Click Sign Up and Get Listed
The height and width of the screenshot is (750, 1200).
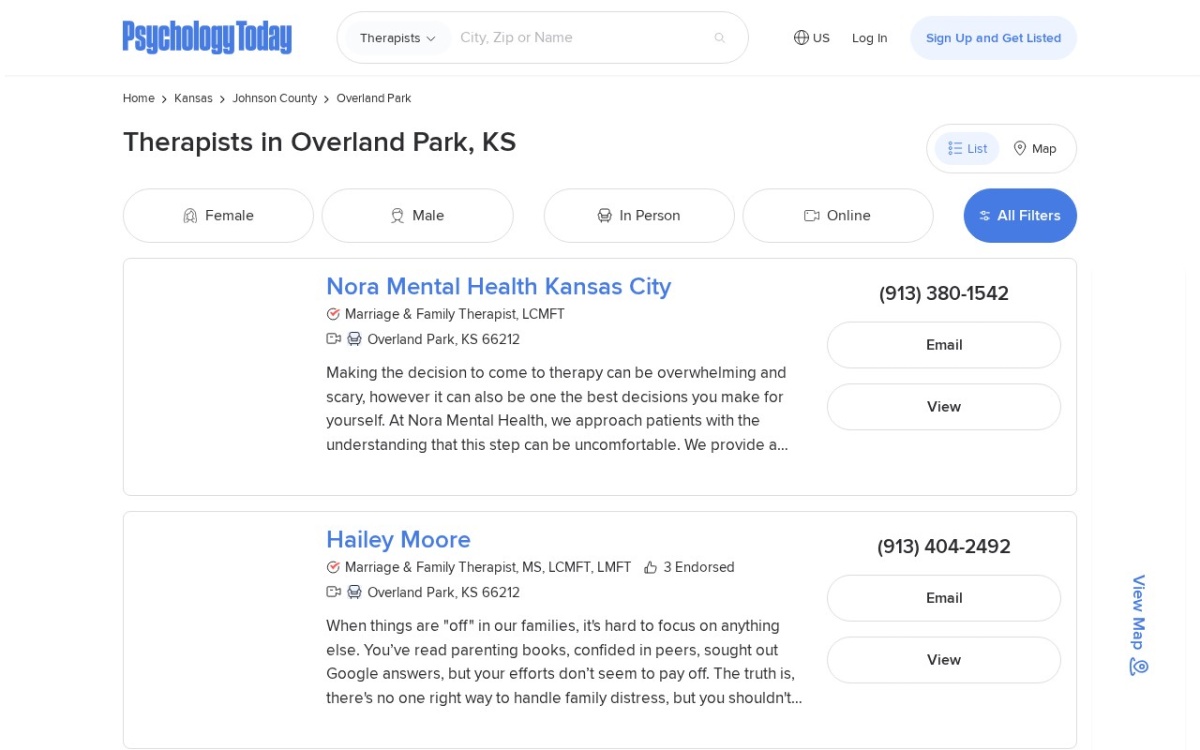993,38
